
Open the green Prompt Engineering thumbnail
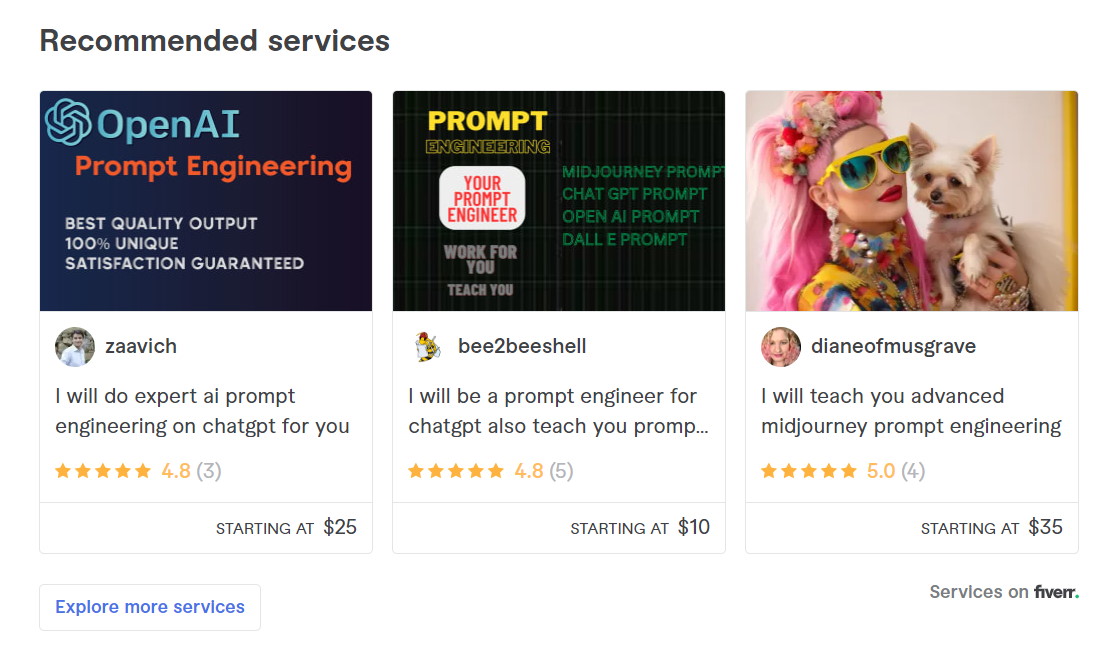click(x=559, y=201)
